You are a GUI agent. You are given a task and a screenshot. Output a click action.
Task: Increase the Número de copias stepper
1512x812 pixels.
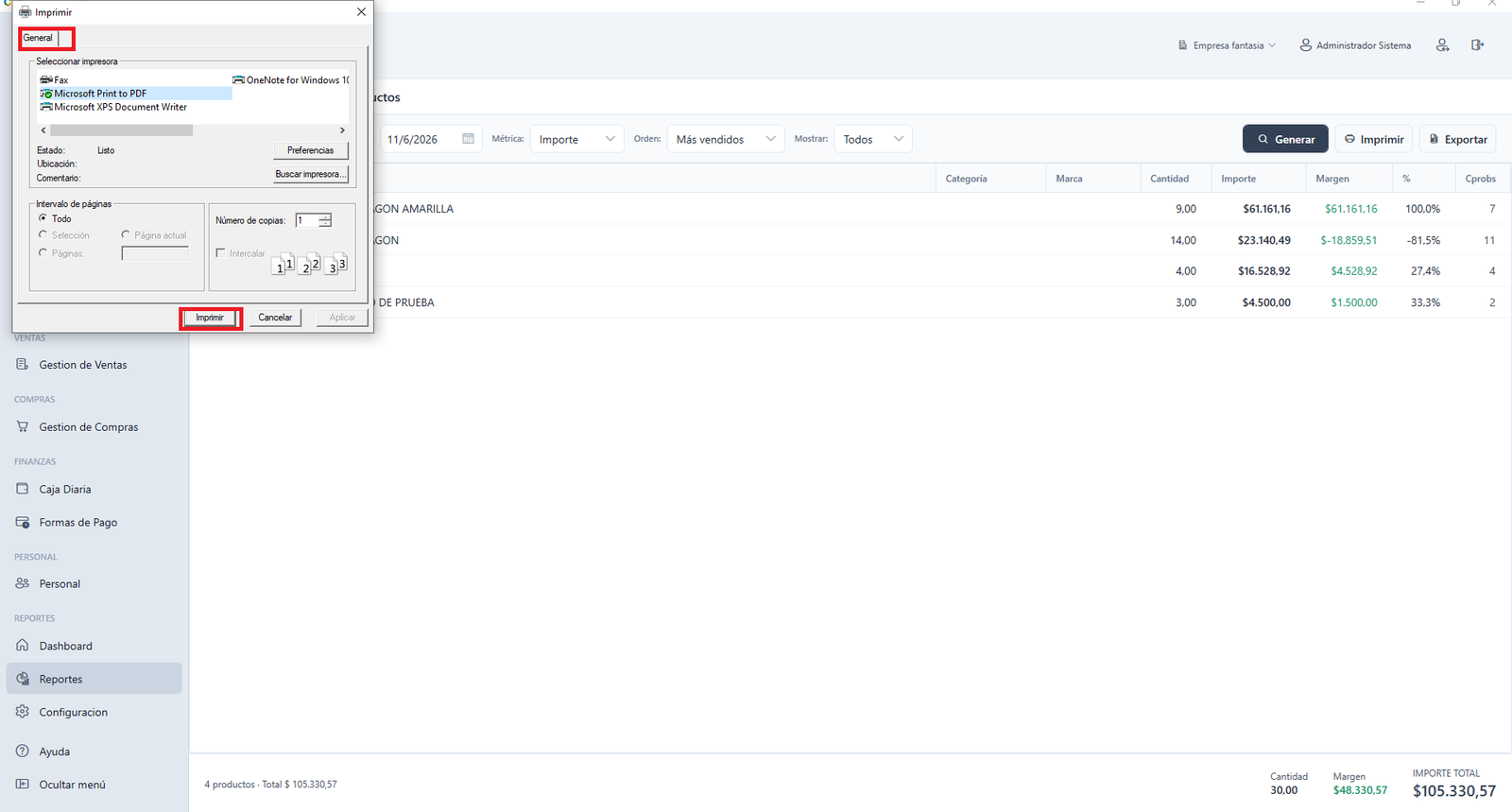pos(325,216)
